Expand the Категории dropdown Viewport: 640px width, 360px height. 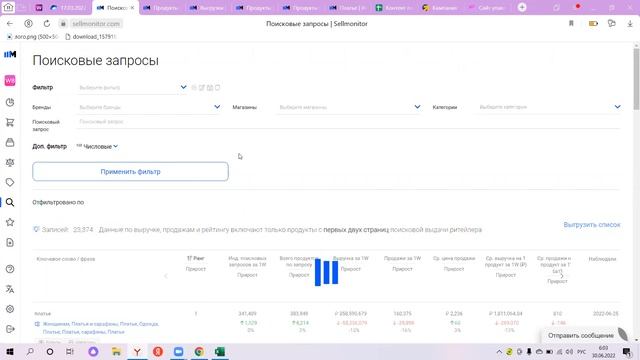pyautogui.click(x=618, y=107)
